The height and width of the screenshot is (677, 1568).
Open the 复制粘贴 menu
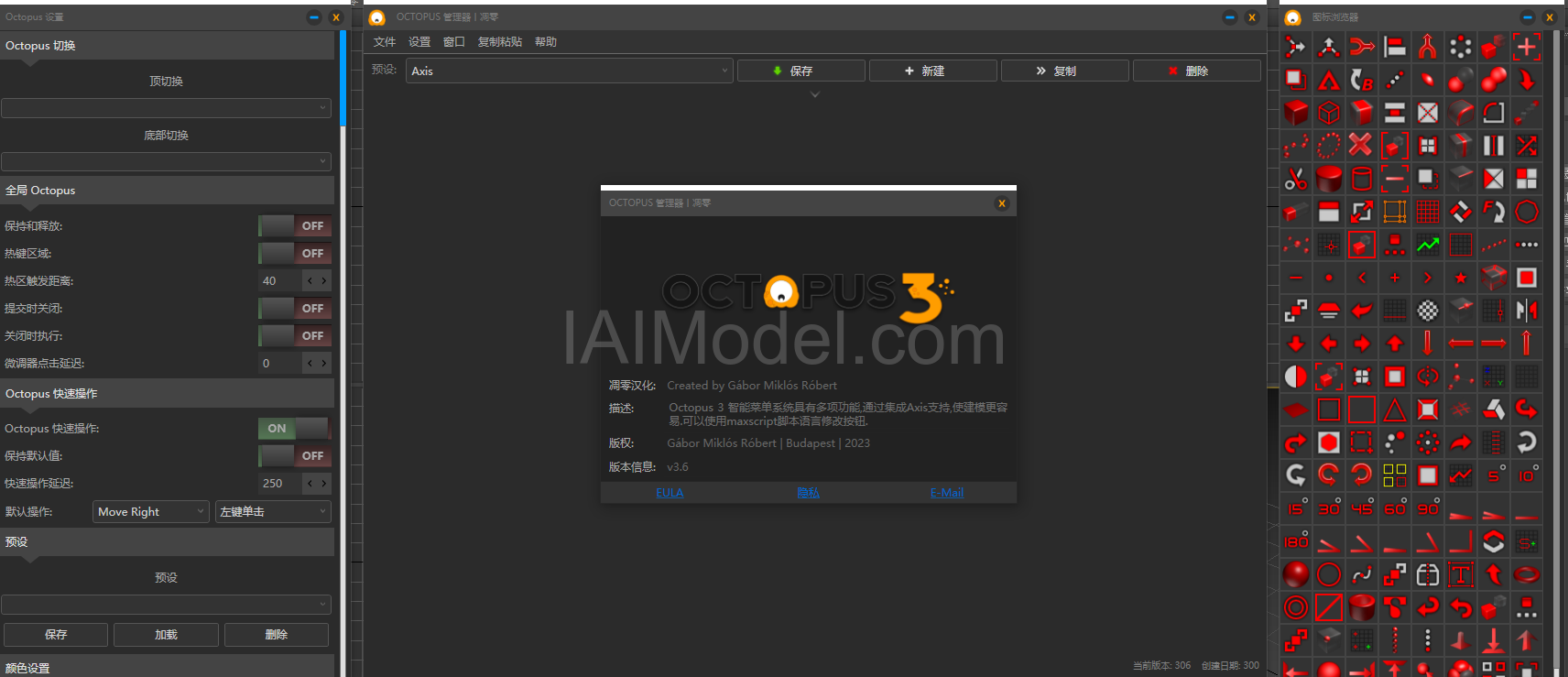(x=500, y=42)
